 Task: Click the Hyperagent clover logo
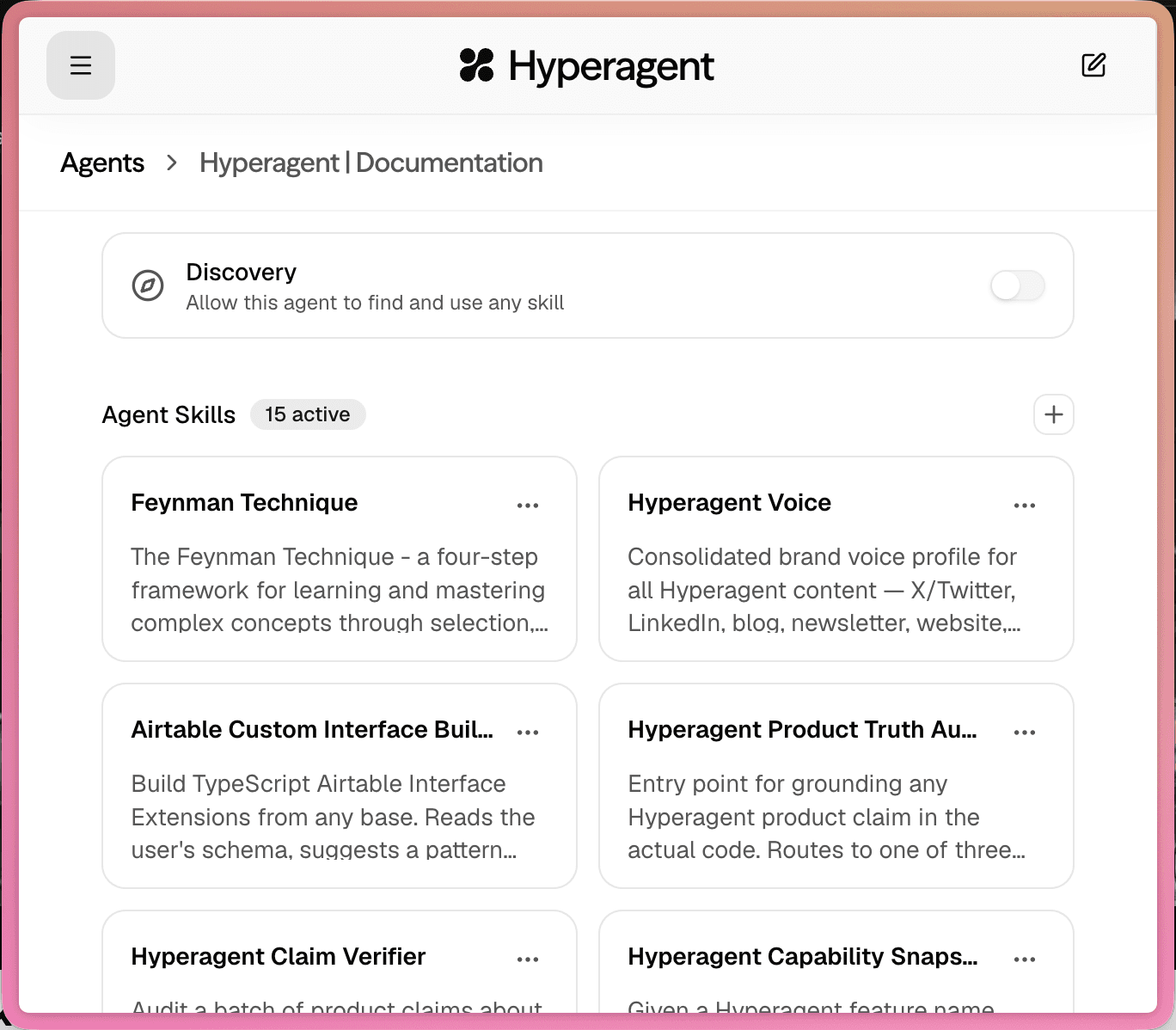[477, 65]
